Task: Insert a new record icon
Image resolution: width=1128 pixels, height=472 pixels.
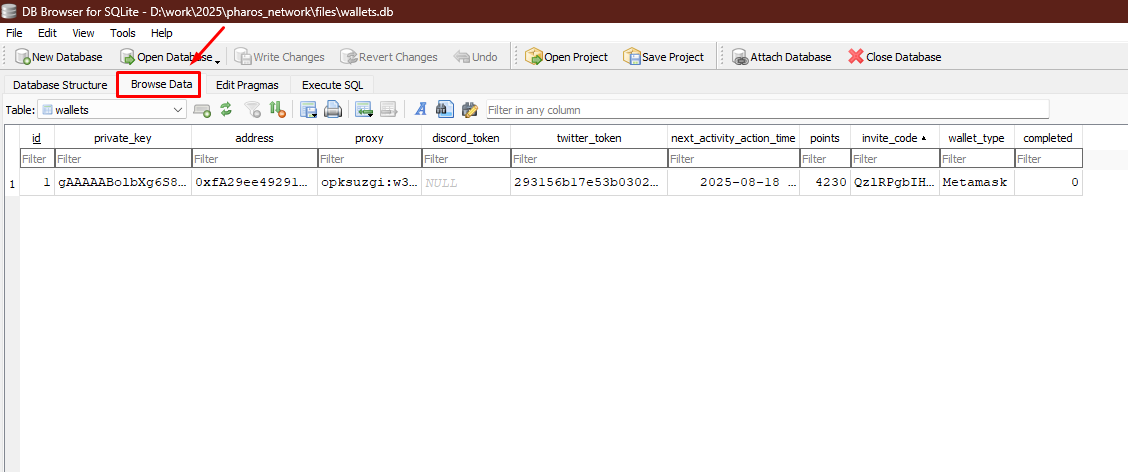Action: 363,109
